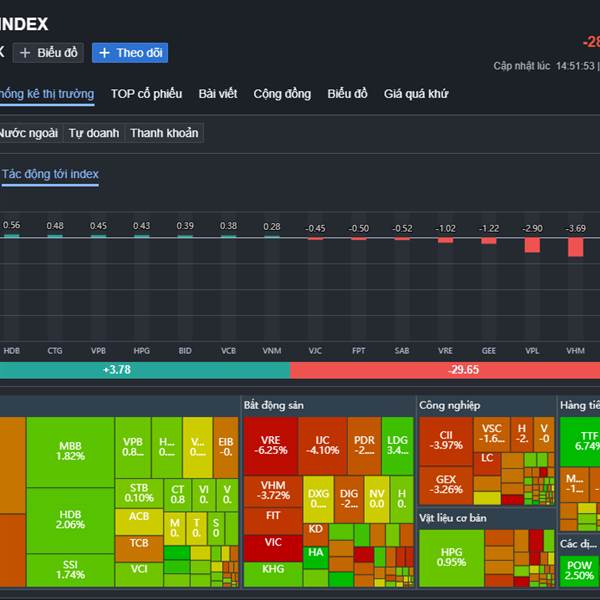
Task: Select the Tự doanh filter option
Action: [94, 133]
